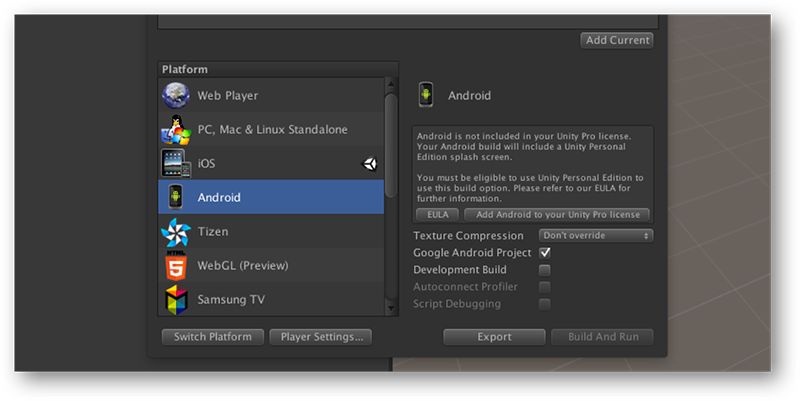
Task: Click the Export button
Action: [x=494, y=337]
